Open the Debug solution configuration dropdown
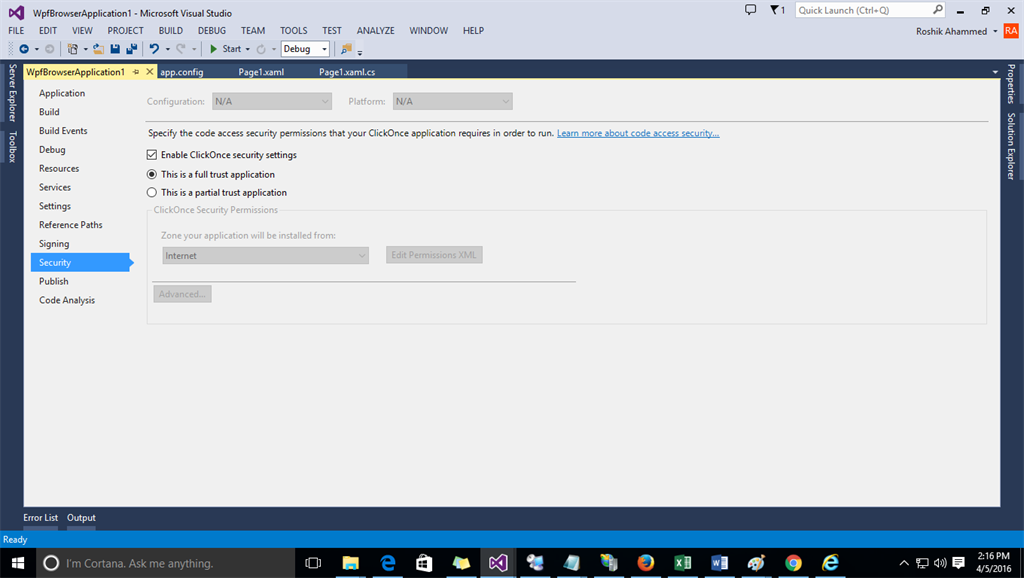The height and width of the screenshot is (578, 1024). [x=305, y=49]
